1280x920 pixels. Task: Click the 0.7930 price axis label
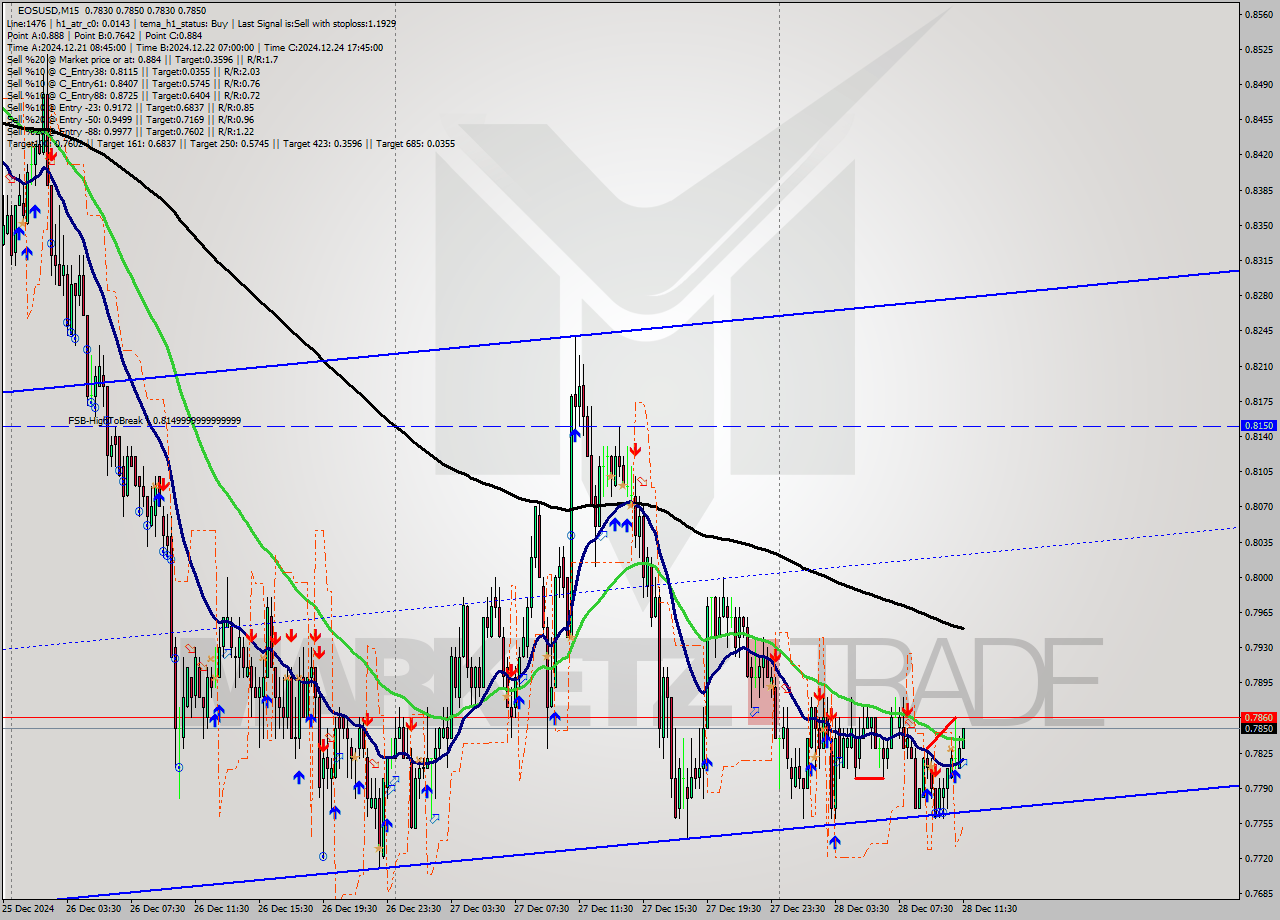pyautogui.click(x=1259, y=647)
